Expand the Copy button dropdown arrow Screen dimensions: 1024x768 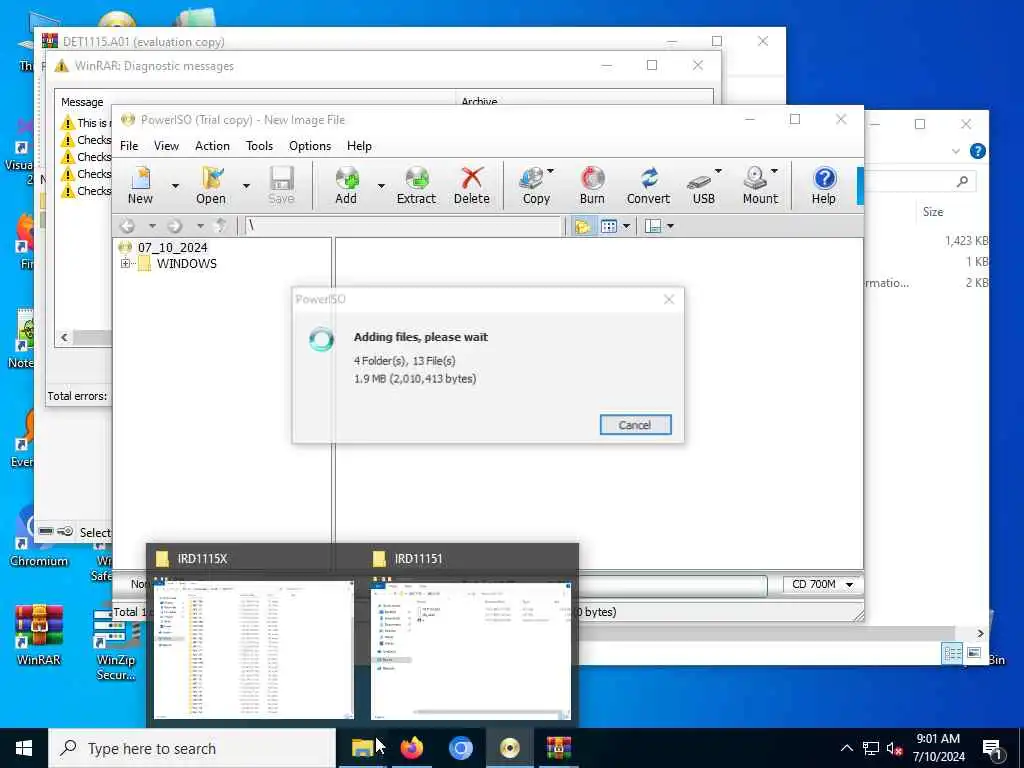coord(551,171)
